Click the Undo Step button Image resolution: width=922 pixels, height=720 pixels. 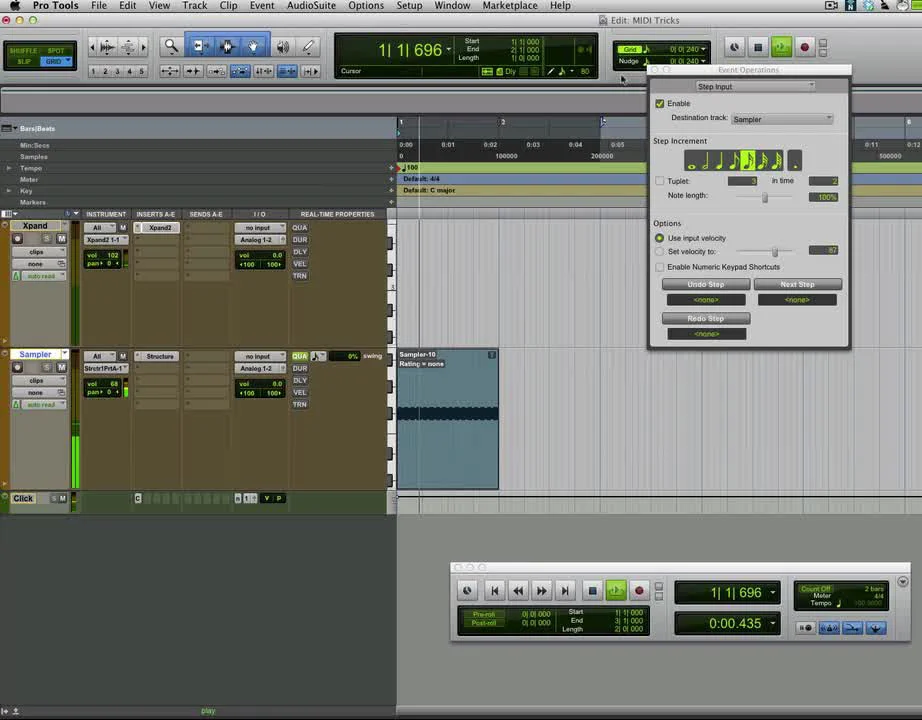click(x=706, y=284)
